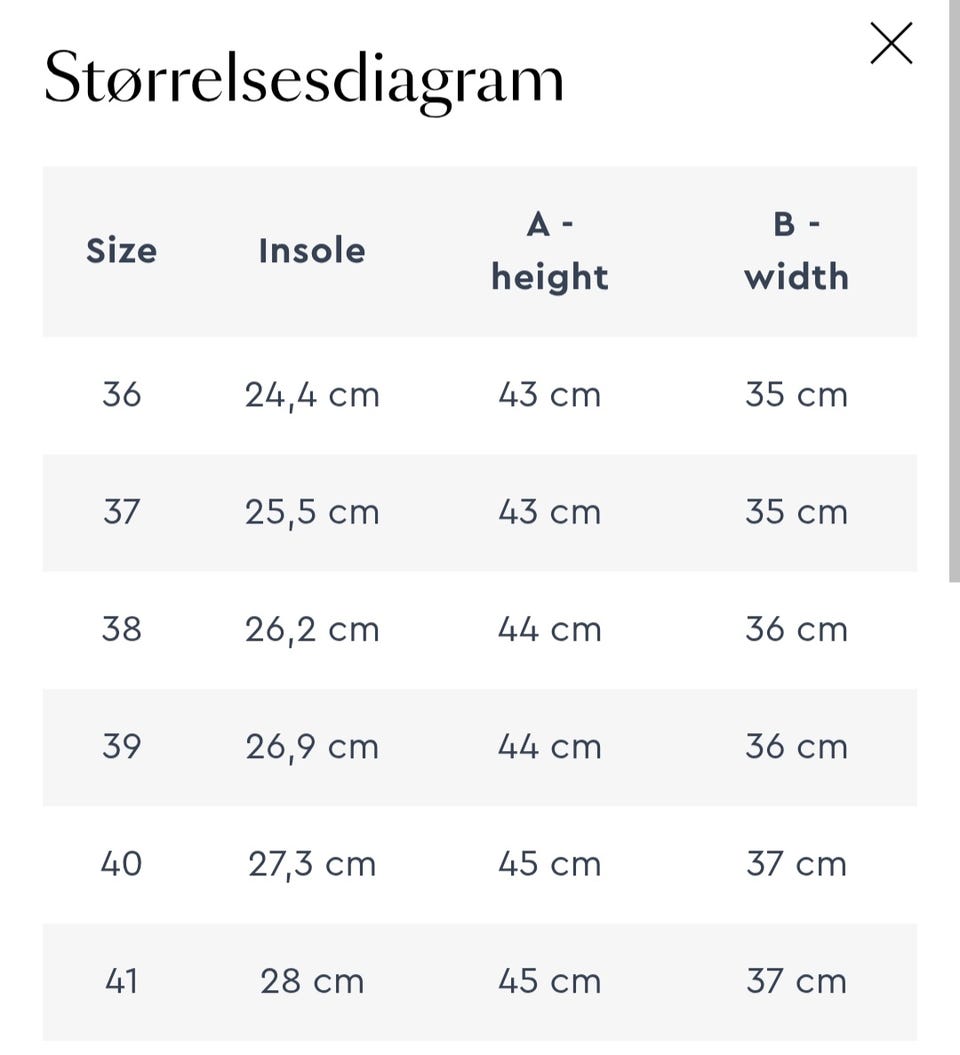Screen dimensions: 960x1055
Task: Click the 24,4 cm insole value
Action: click(x=312, y=395)
